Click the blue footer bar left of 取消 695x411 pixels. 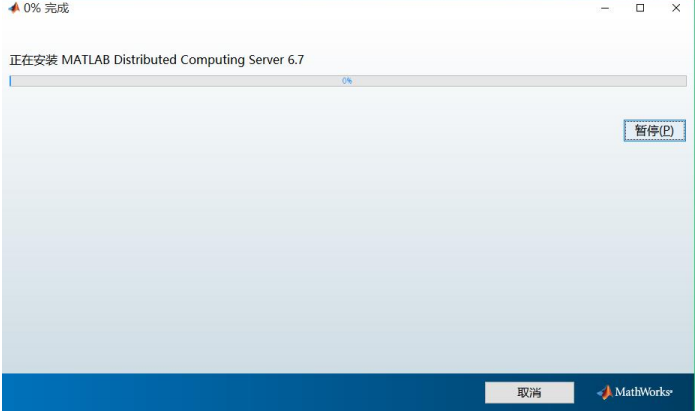pyautogui.click(x=243, y=392)
